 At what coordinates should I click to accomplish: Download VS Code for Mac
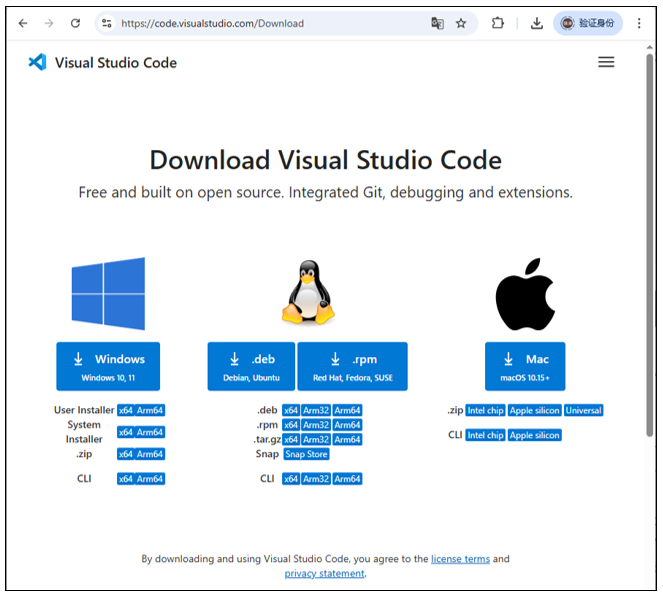(525, 366)
